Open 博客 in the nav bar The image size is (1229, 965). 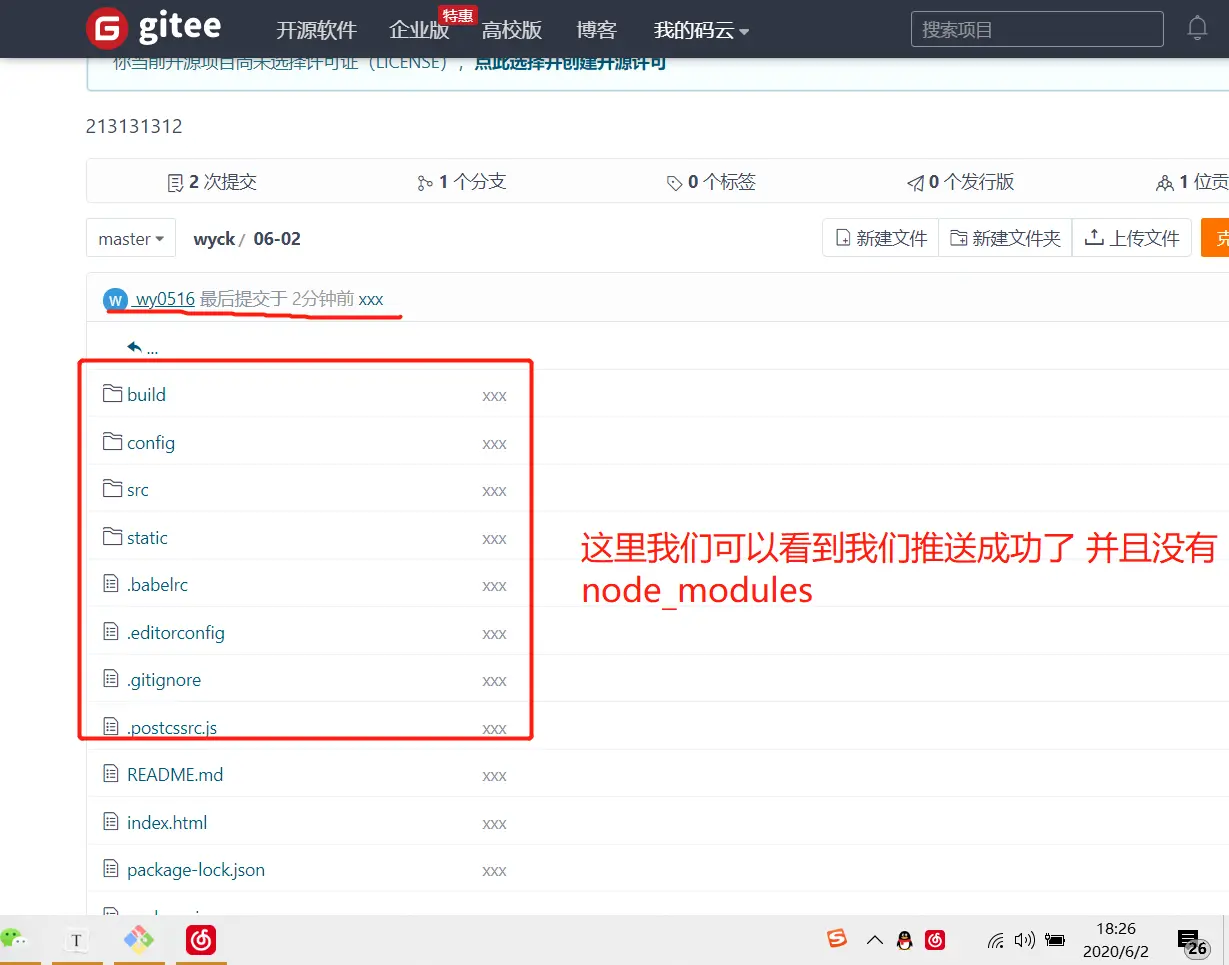pos(597,30)
